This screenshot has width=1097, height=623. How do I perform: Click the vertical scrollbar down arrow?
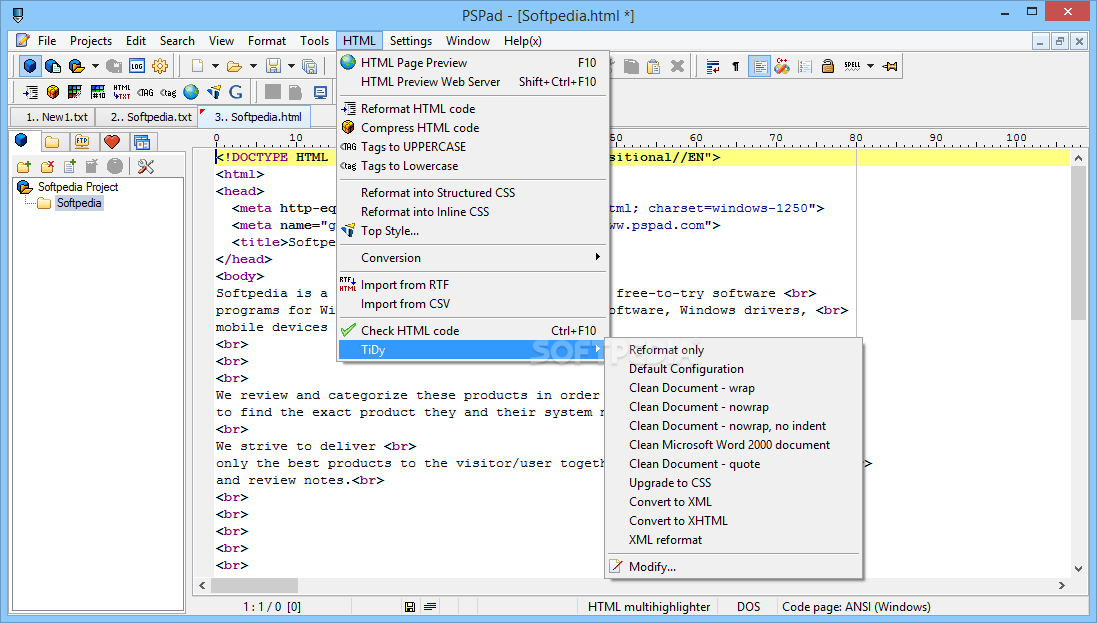[1078, 568]
